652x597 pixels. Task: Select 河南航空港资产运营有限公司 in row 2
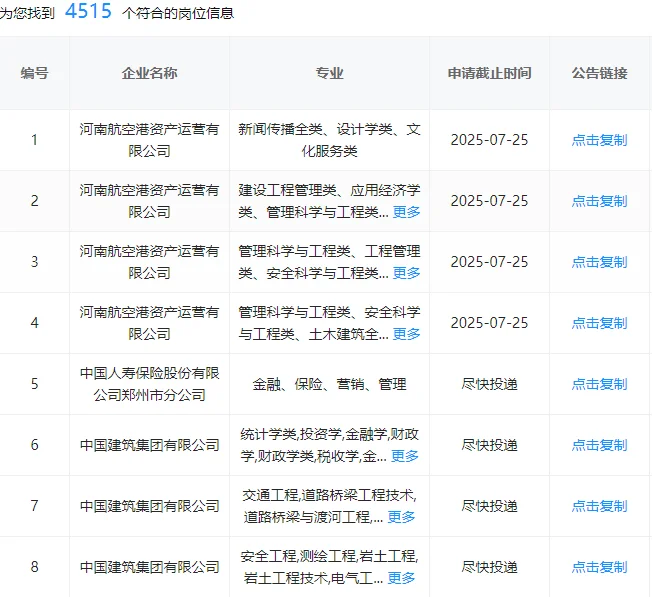(149, 201)
